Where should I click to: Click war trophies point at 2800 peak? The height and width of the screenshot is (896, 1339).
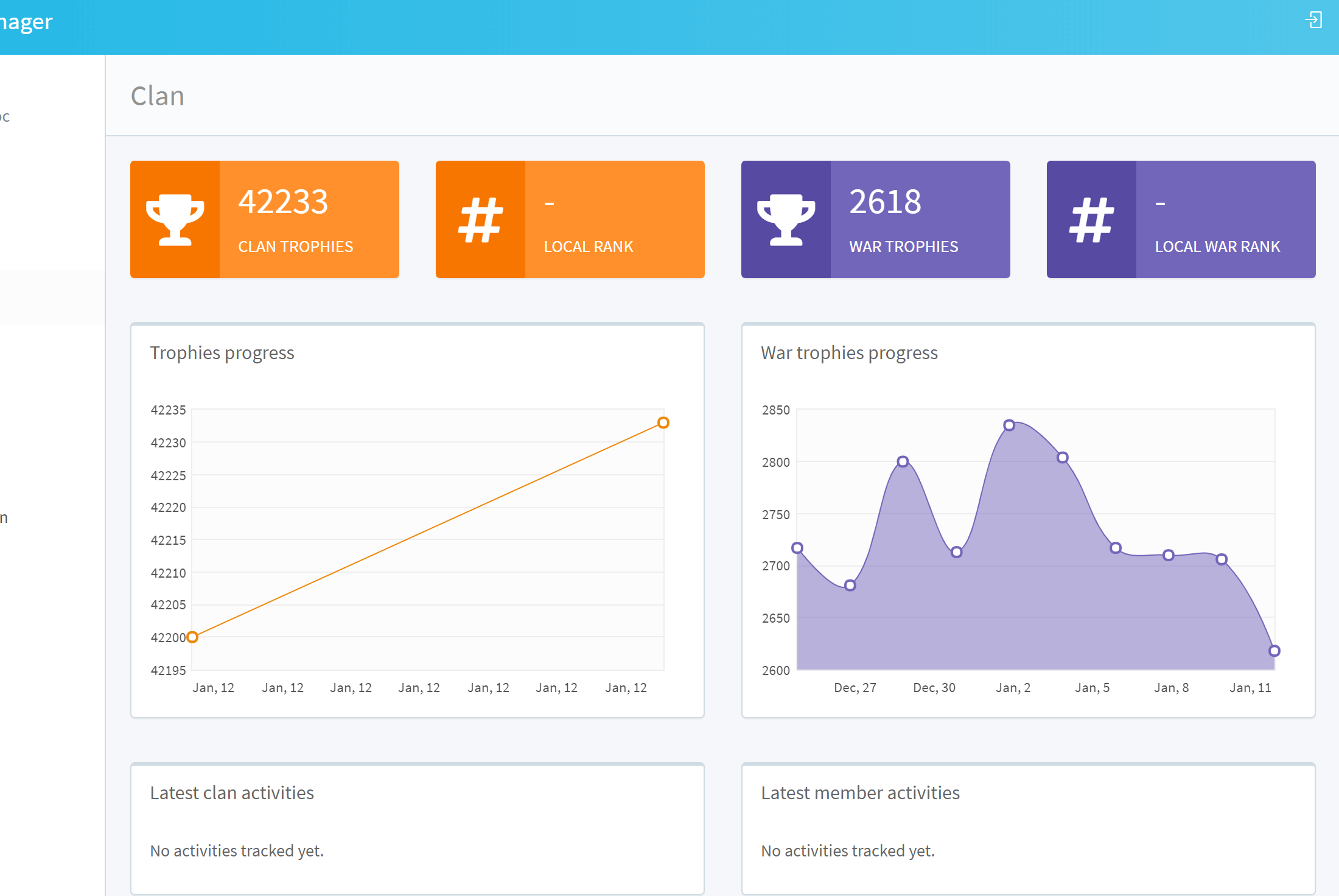903,461
